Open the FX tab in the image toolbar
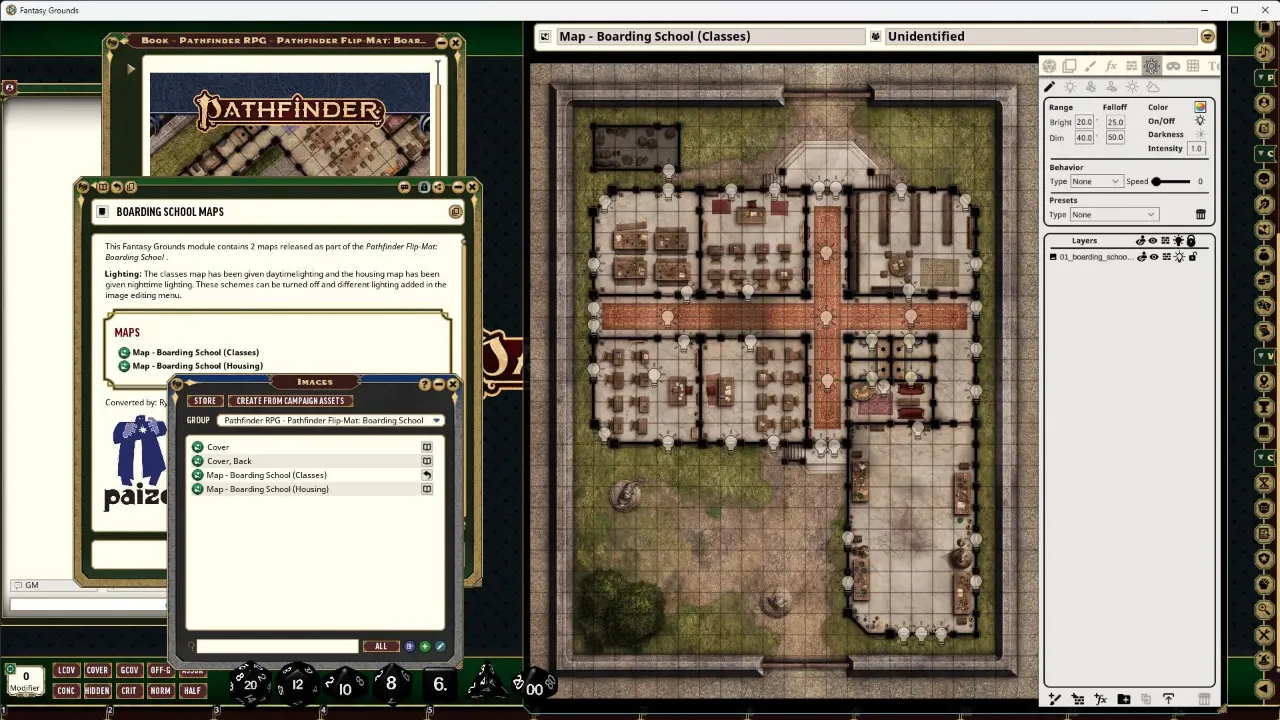Screen dimensions: 1280x720 click(x=1111, y=66)
